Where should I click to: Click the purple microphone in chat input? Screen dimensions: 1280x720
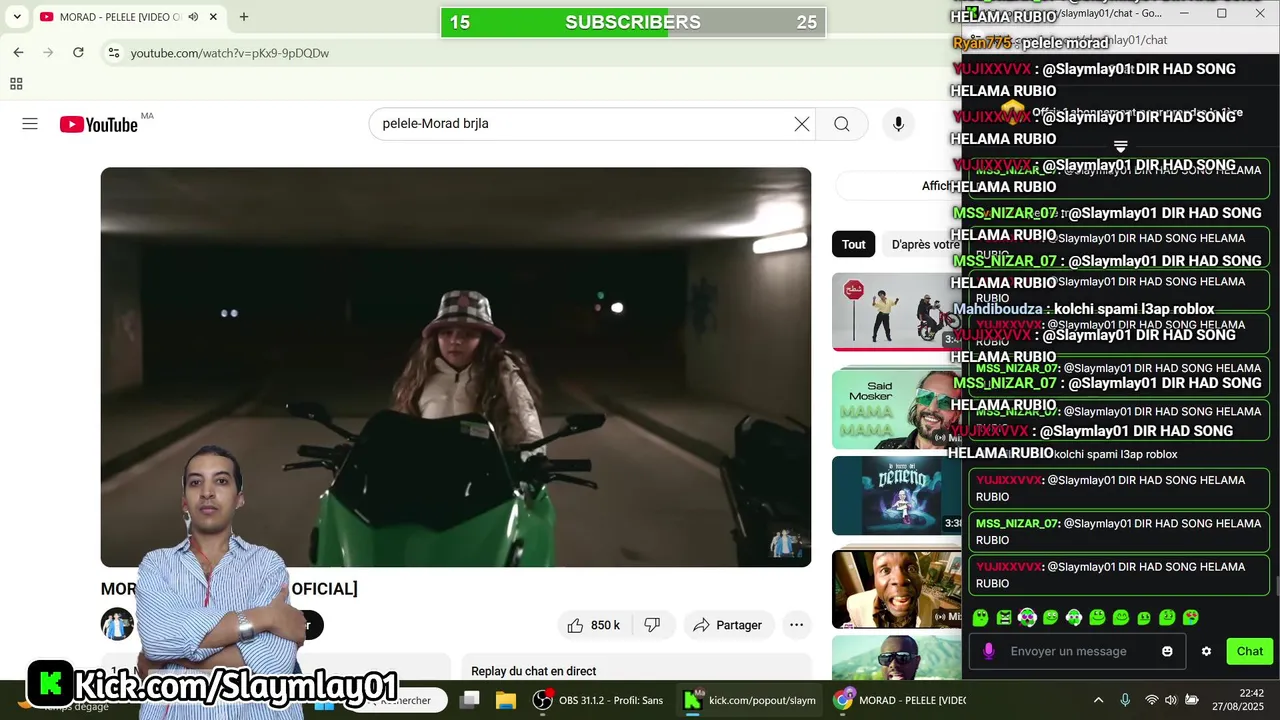(x=989, y=651)
